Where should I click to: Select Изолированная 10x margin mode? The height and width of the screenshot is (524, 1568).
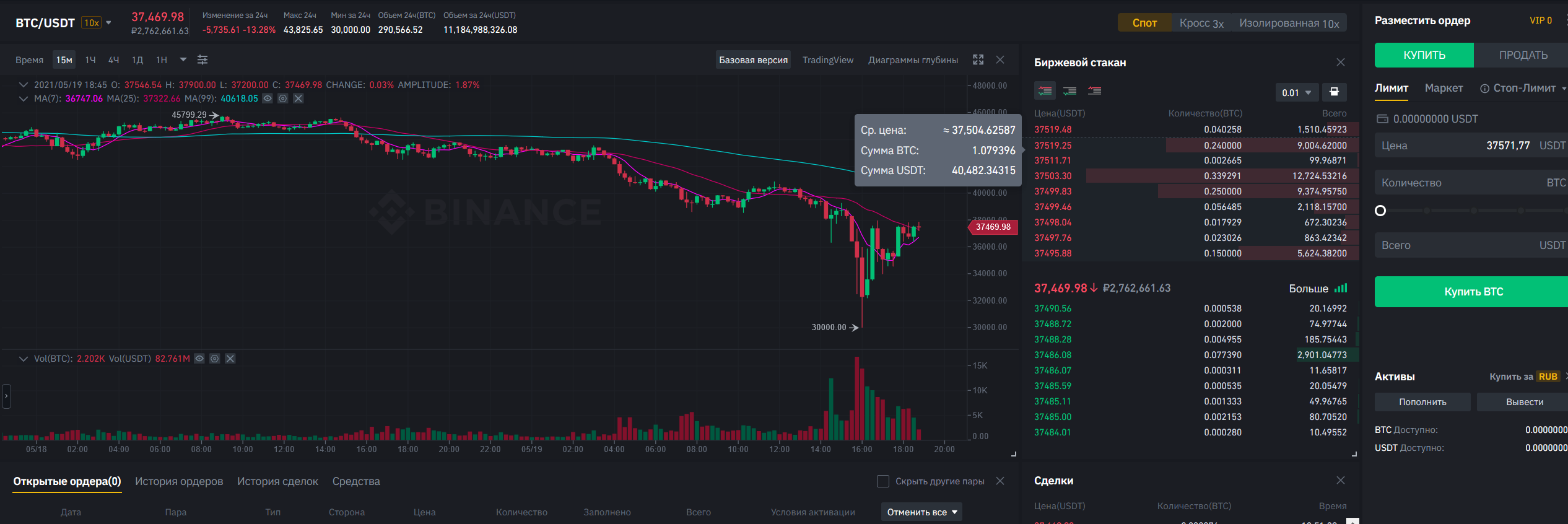pos(1289,23)
